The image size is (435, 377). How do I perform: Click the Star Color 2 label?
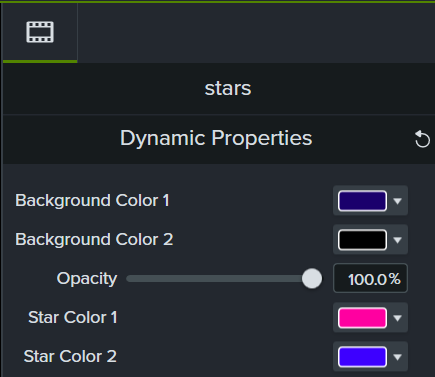click(70, 356)
